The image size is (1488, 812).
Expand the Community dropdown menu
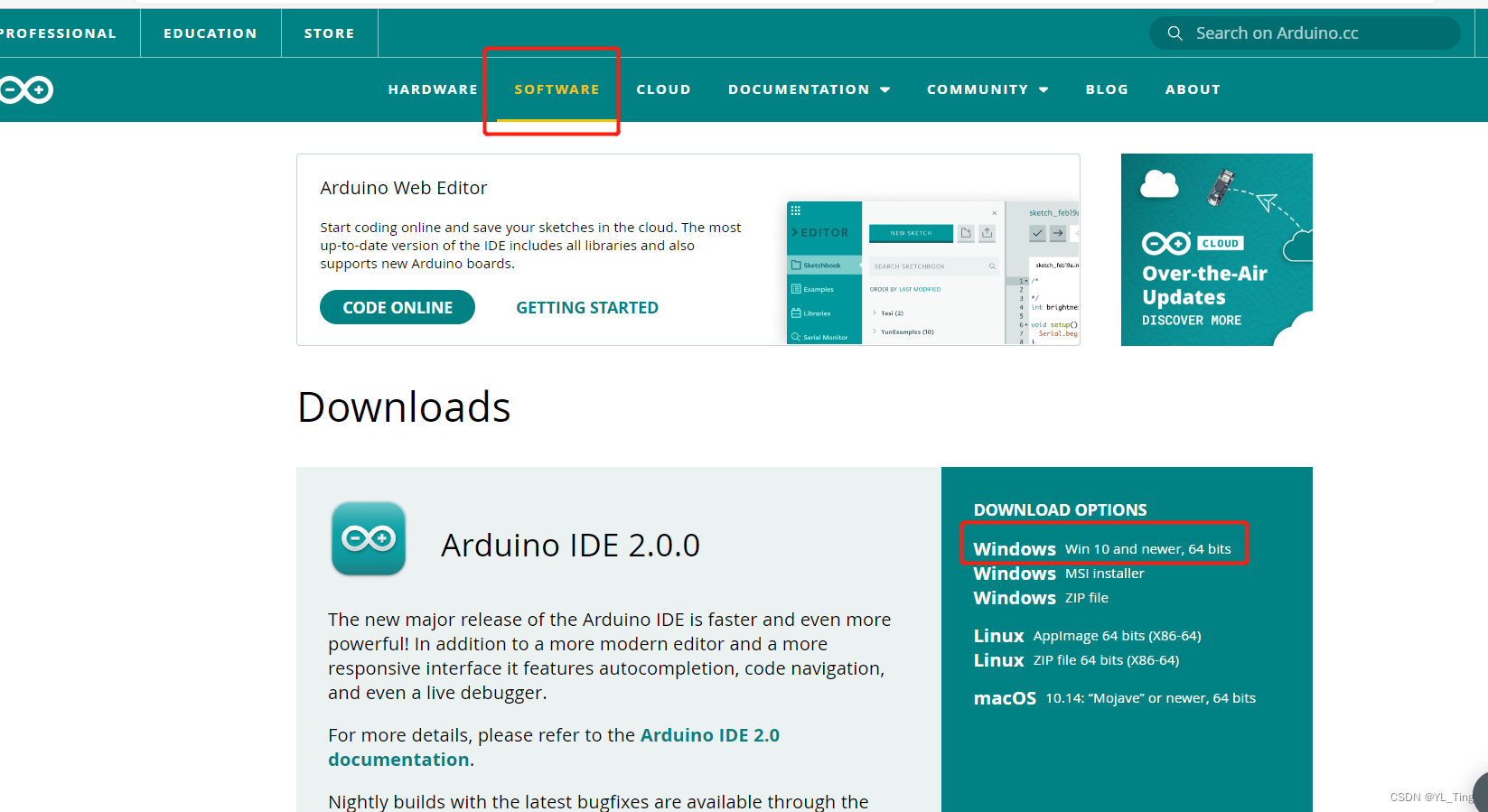pyautogui.click(x=987, y=89)
